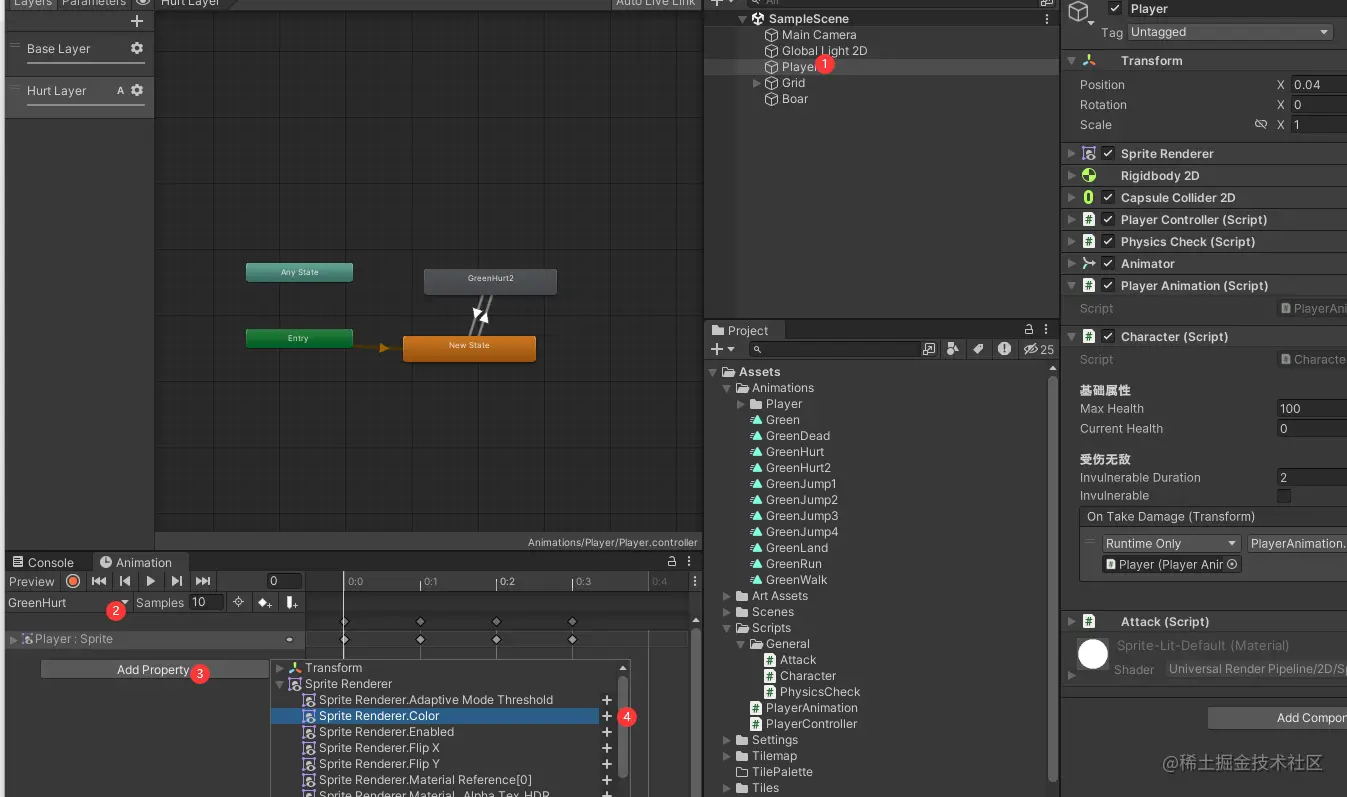This screenshot has height=797, width=1347.
Task: Open the Project panel create plus menu
Action: tap(721, 349)
